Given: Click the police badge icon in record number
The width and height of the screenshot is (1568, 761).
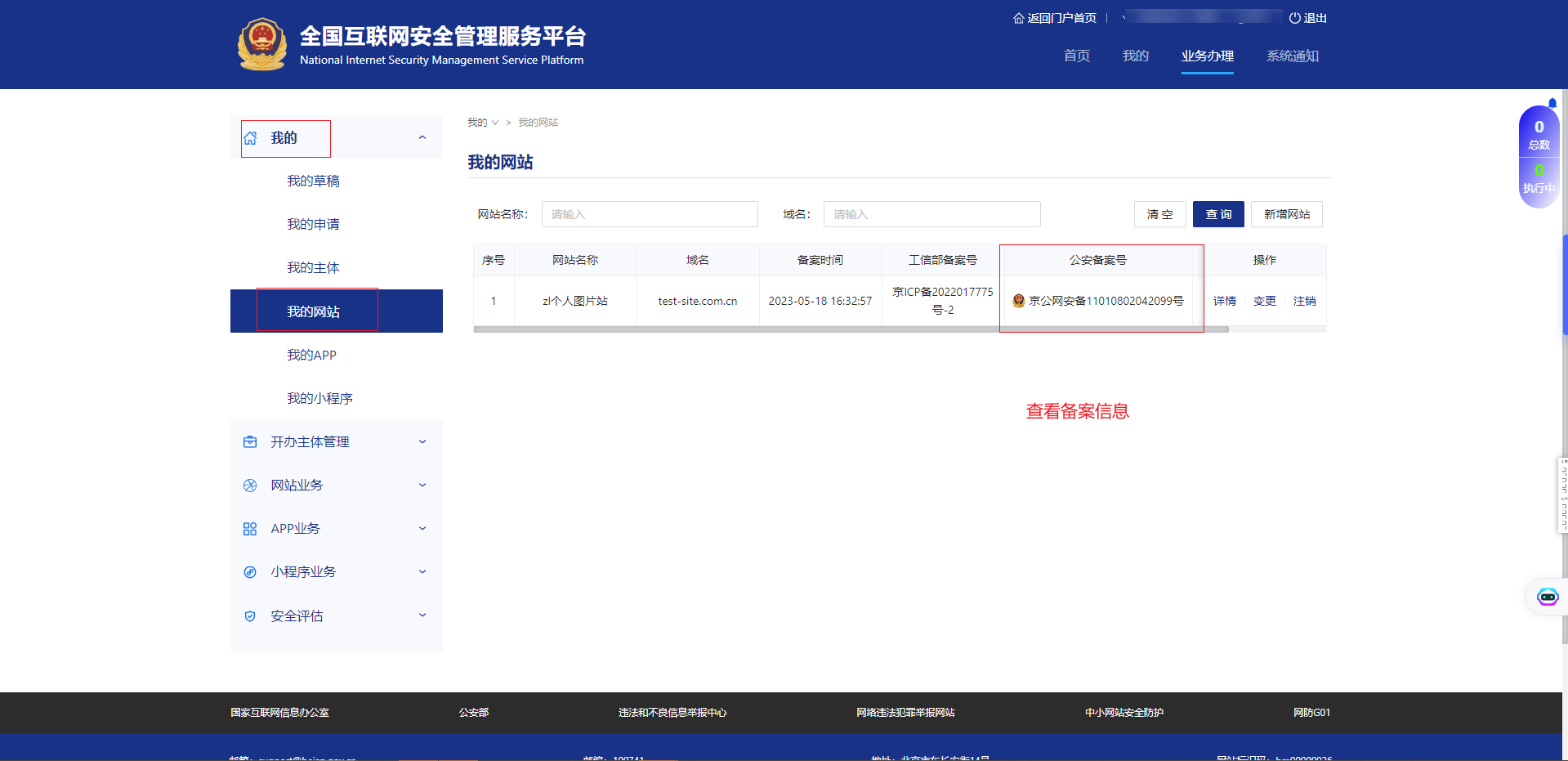Looking at the screenshot, I should [1018, 301].
